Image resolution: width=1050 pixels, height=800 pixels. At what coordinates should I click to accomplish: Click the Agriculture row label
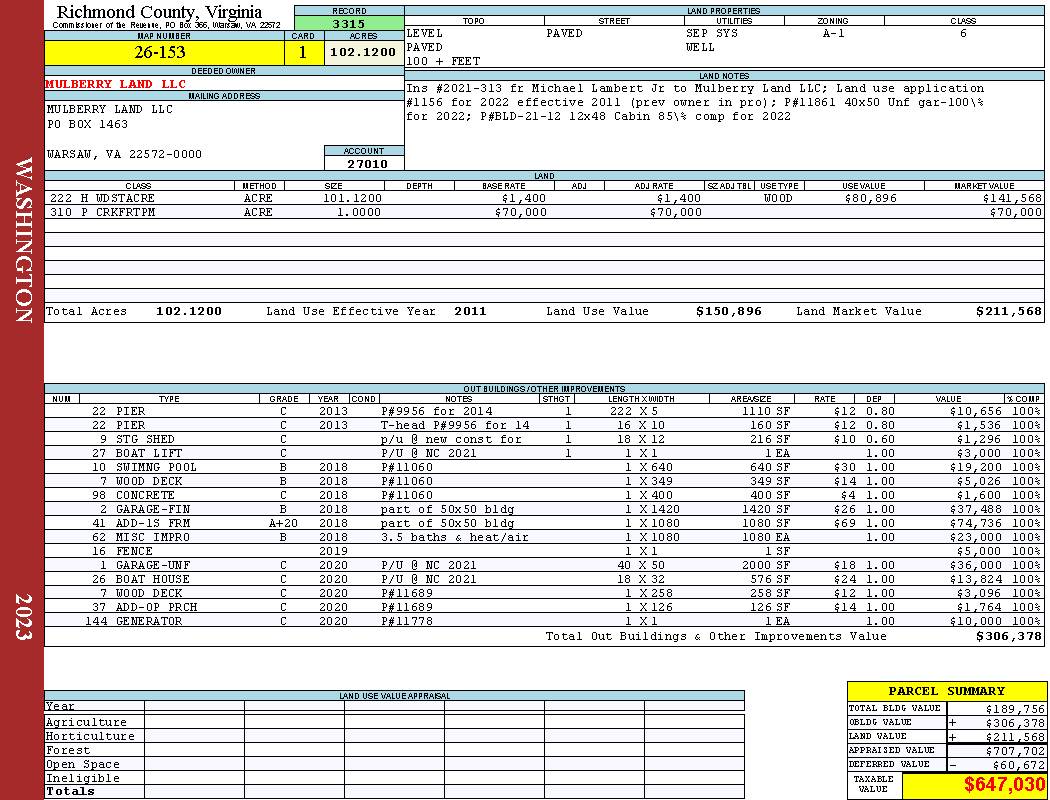pyautogui.click(x=86, y=722)
